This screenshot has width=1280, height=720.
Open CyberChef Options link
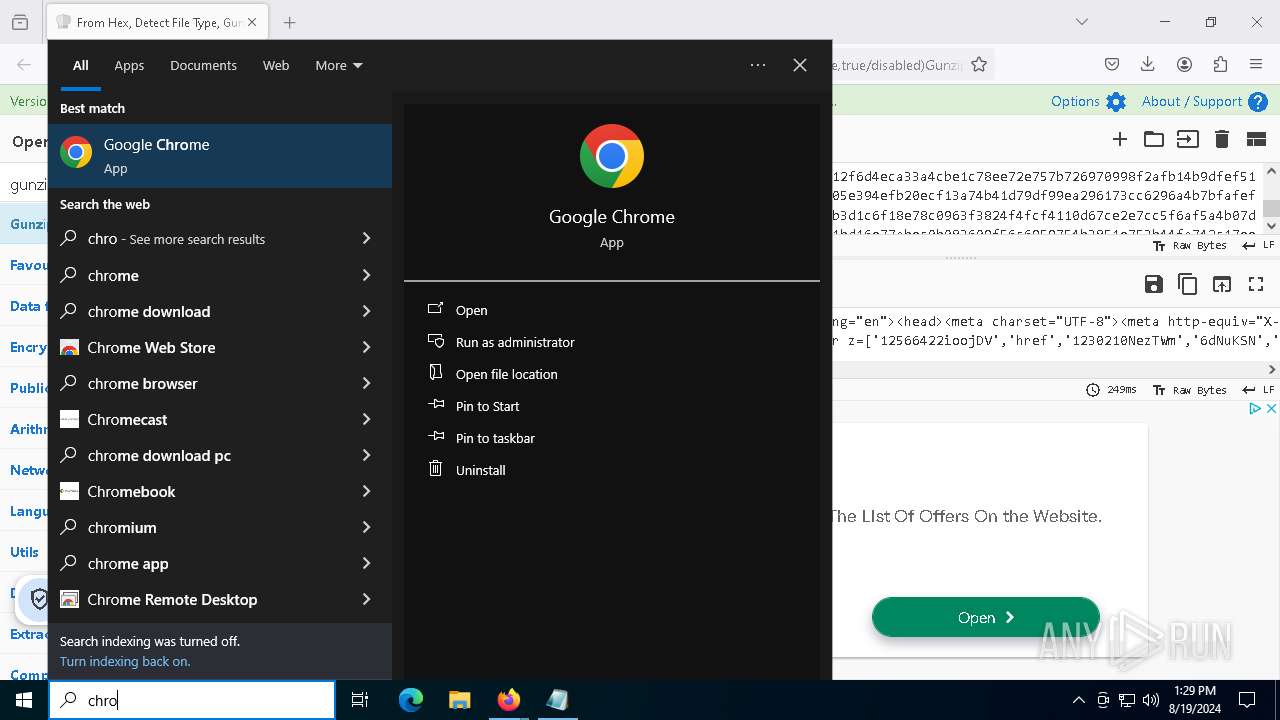point(1088,101)
